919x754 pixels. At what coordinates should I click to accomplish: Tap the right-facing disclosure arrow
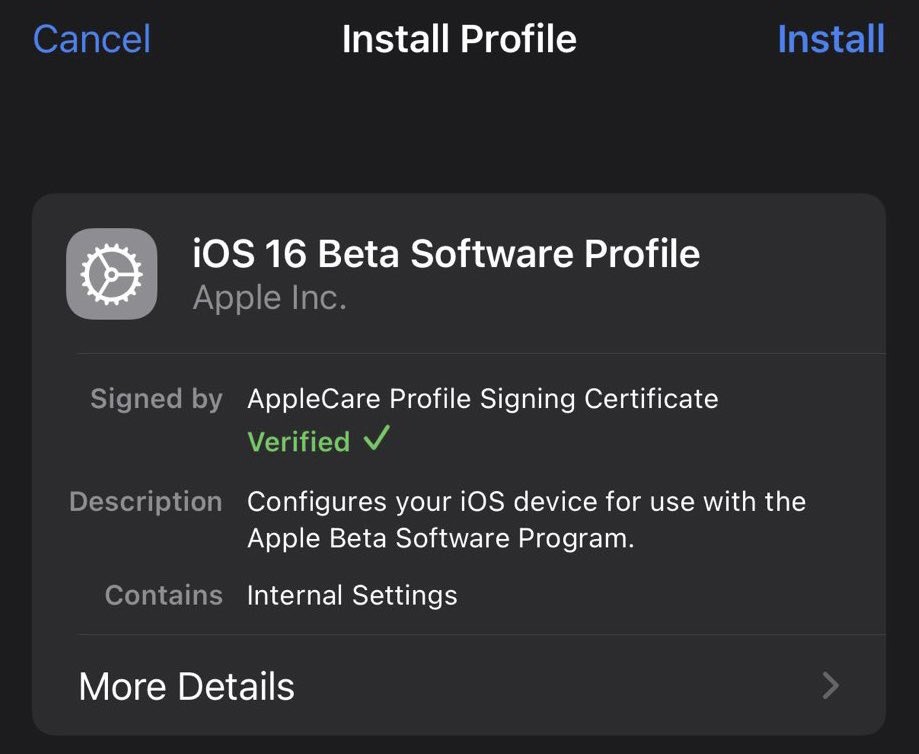[830, 686]
